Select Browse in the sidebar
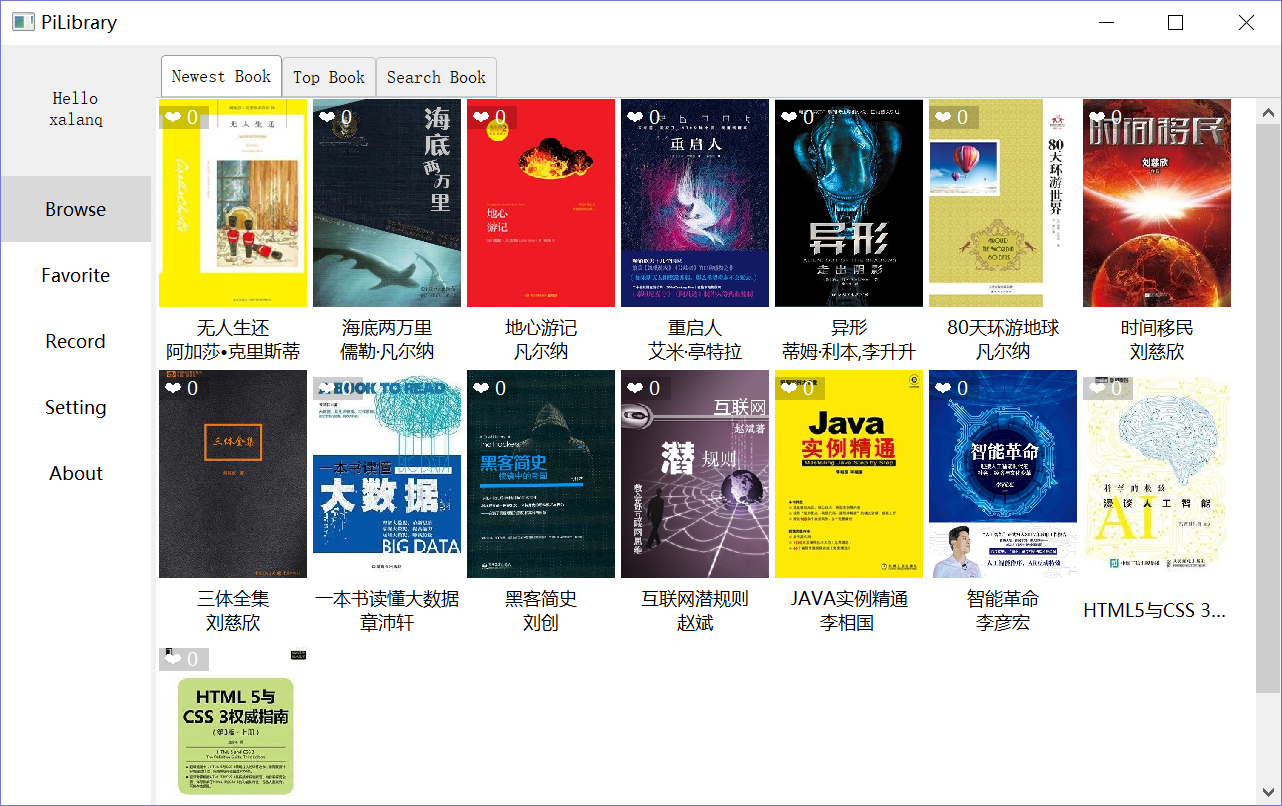Viewport: 1282px width, 806px height. (x=75, y=209)
